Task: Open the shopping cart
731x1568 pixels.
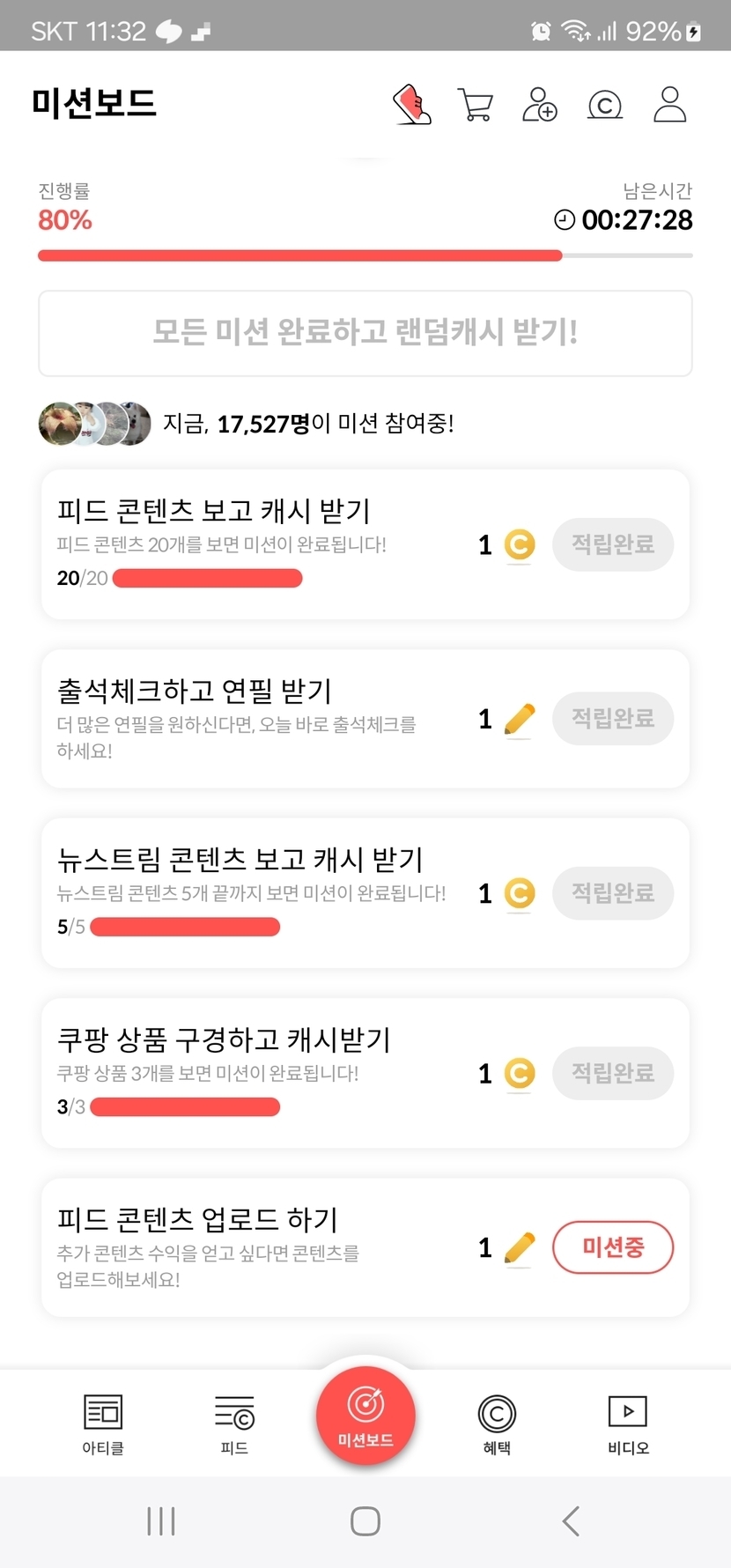Action: [x=476, y=105]
